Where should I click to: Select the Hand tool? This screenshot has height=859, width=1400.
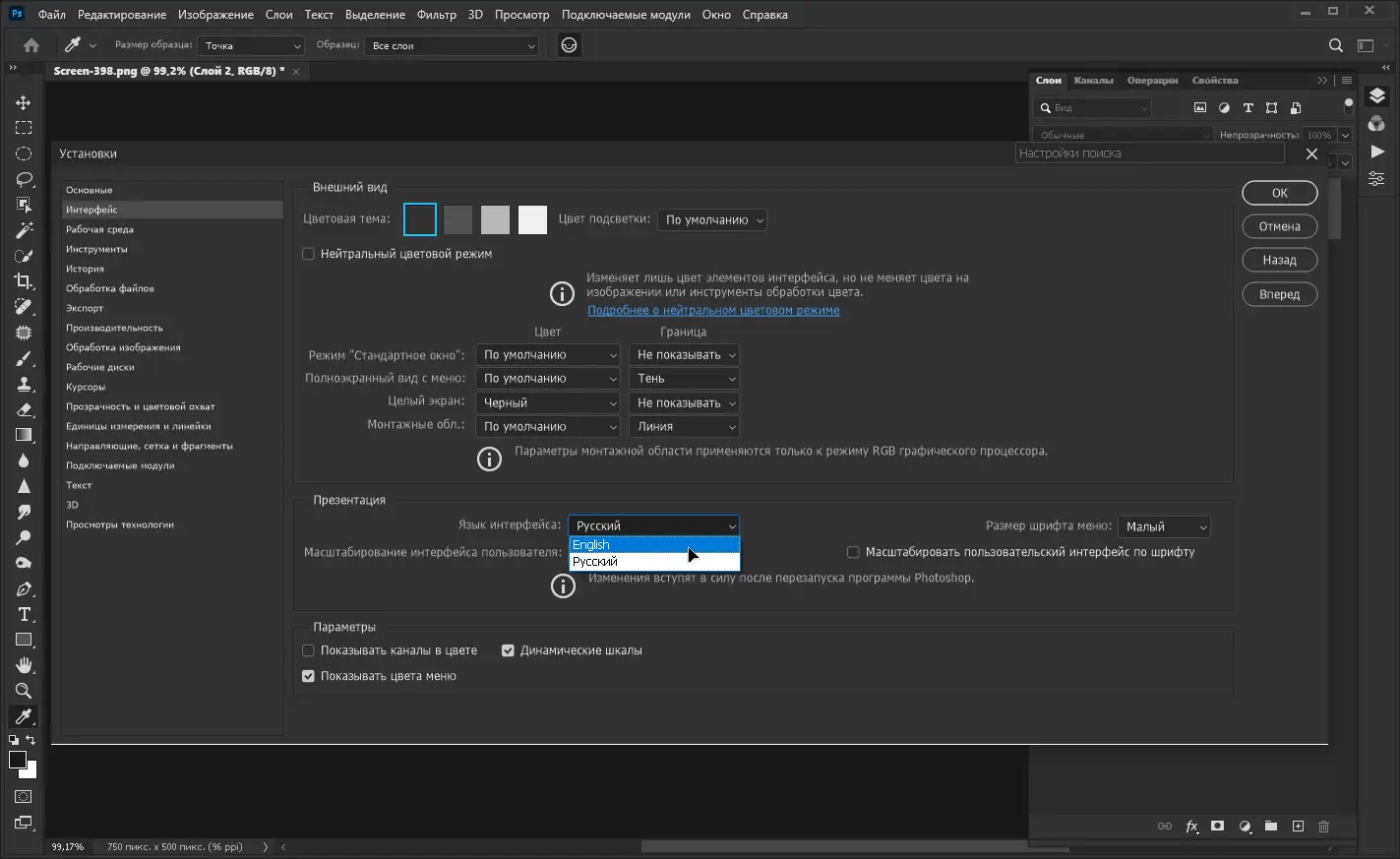[24, 665]
